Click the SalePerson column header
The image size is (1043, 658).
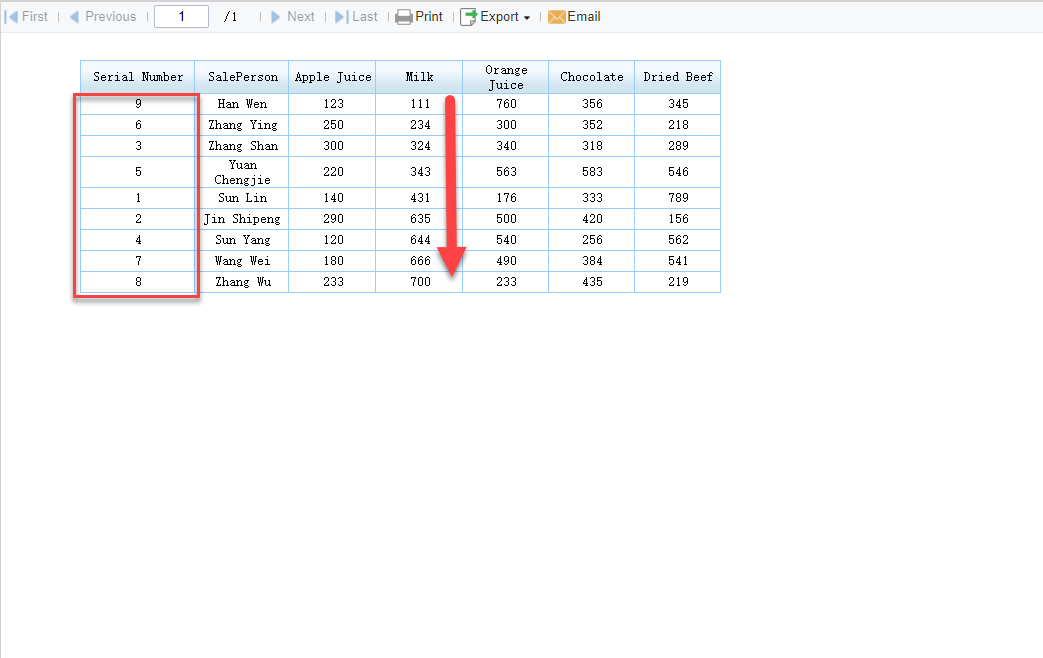242,76
